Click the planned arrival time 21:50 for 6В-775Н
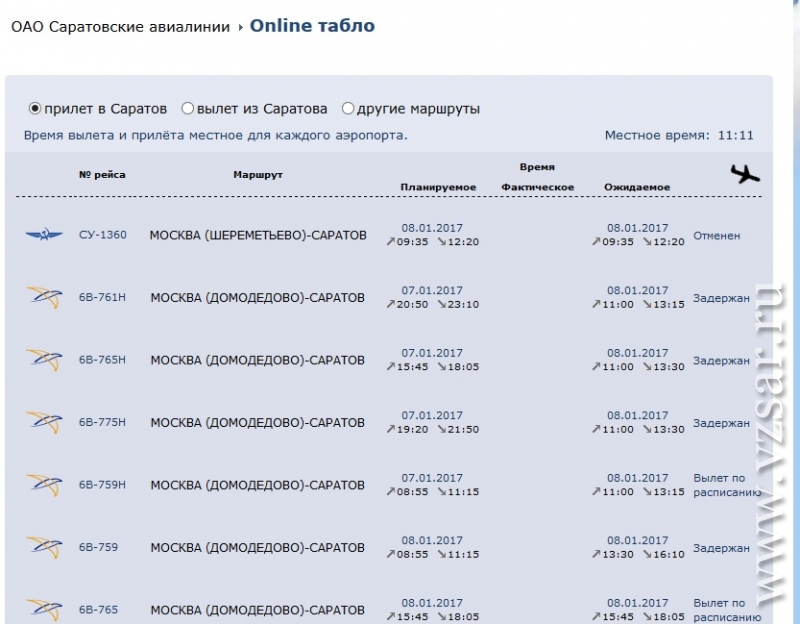Viewport: 800px width, 624px height. (463, 429)
